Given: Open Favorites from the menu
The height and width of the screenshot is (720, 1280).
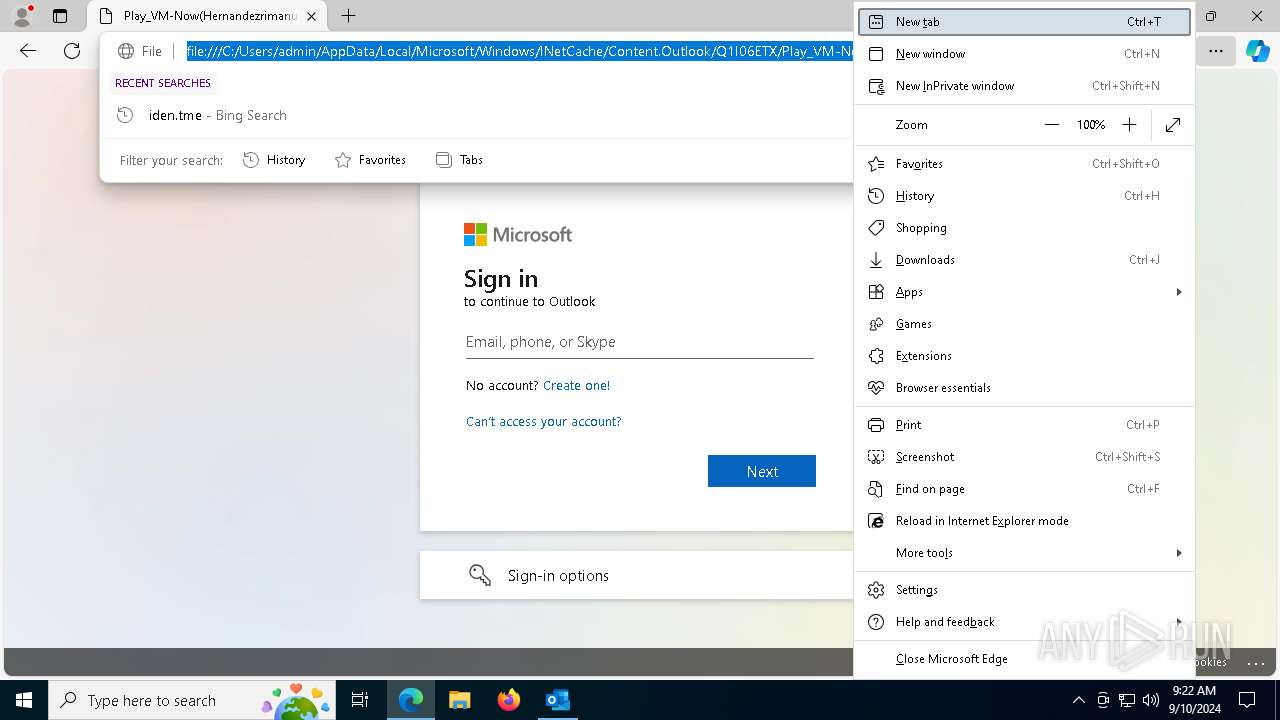Looking at the screenshot, I should [x=1024, y=164].
